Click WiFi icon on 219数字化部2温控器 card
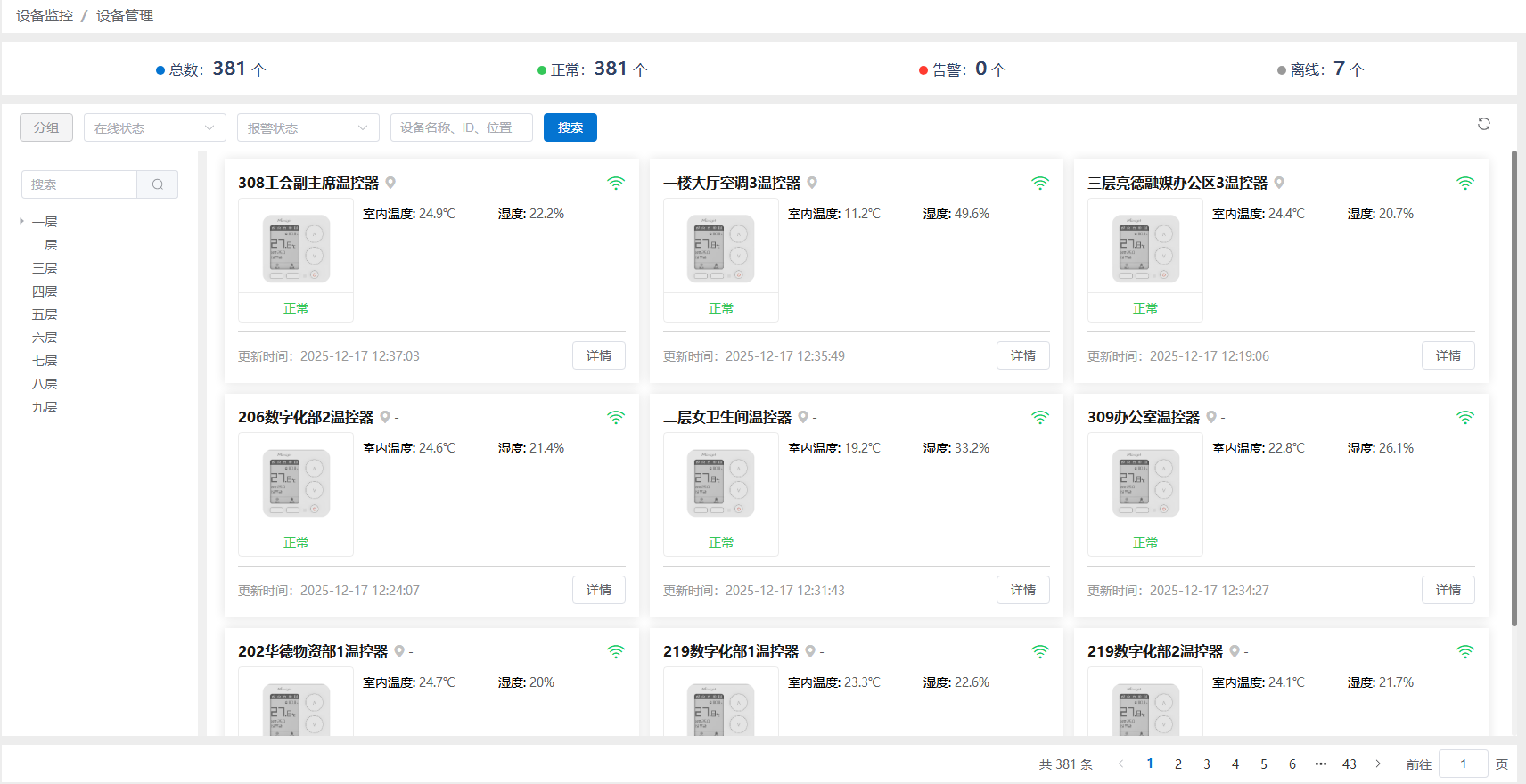1526x784 pixels. (1465, 651)
